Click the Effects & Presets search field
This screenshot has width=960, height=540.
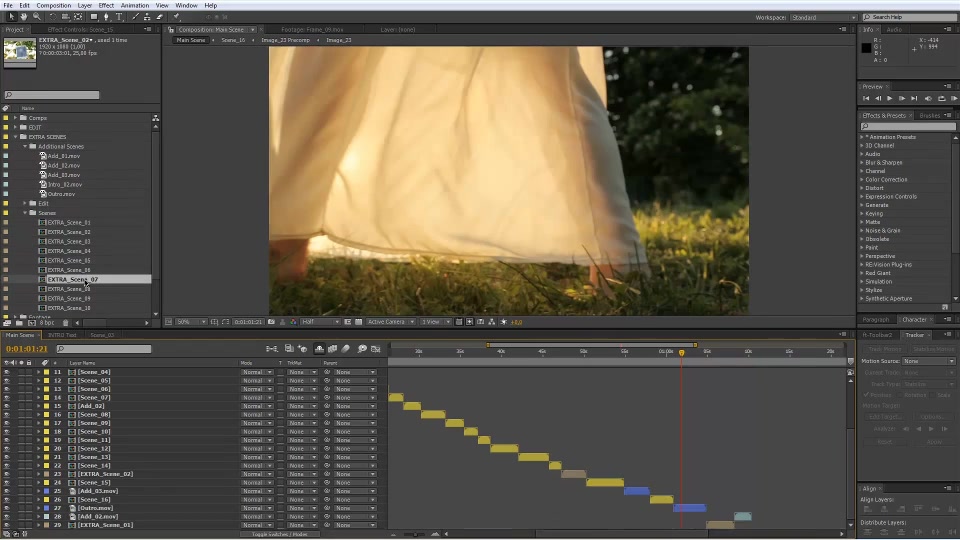(908, 127)
